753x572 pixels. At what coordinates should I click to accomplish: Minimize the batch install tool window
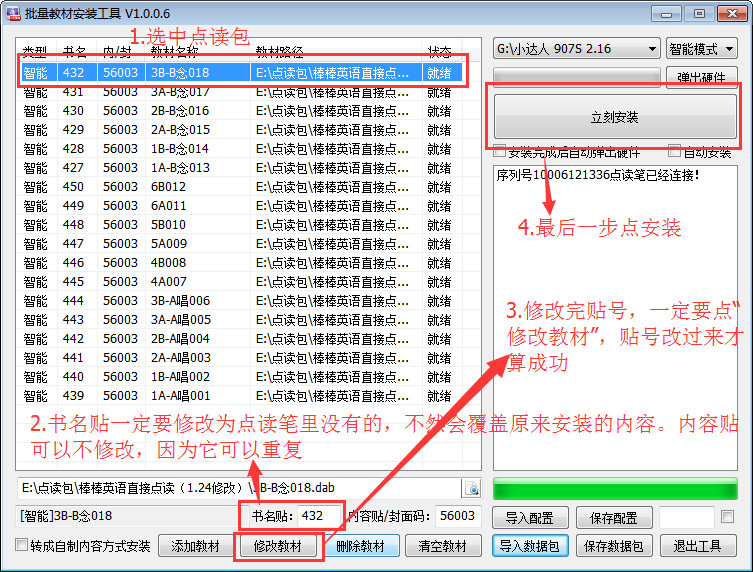(x=669, y=13)
